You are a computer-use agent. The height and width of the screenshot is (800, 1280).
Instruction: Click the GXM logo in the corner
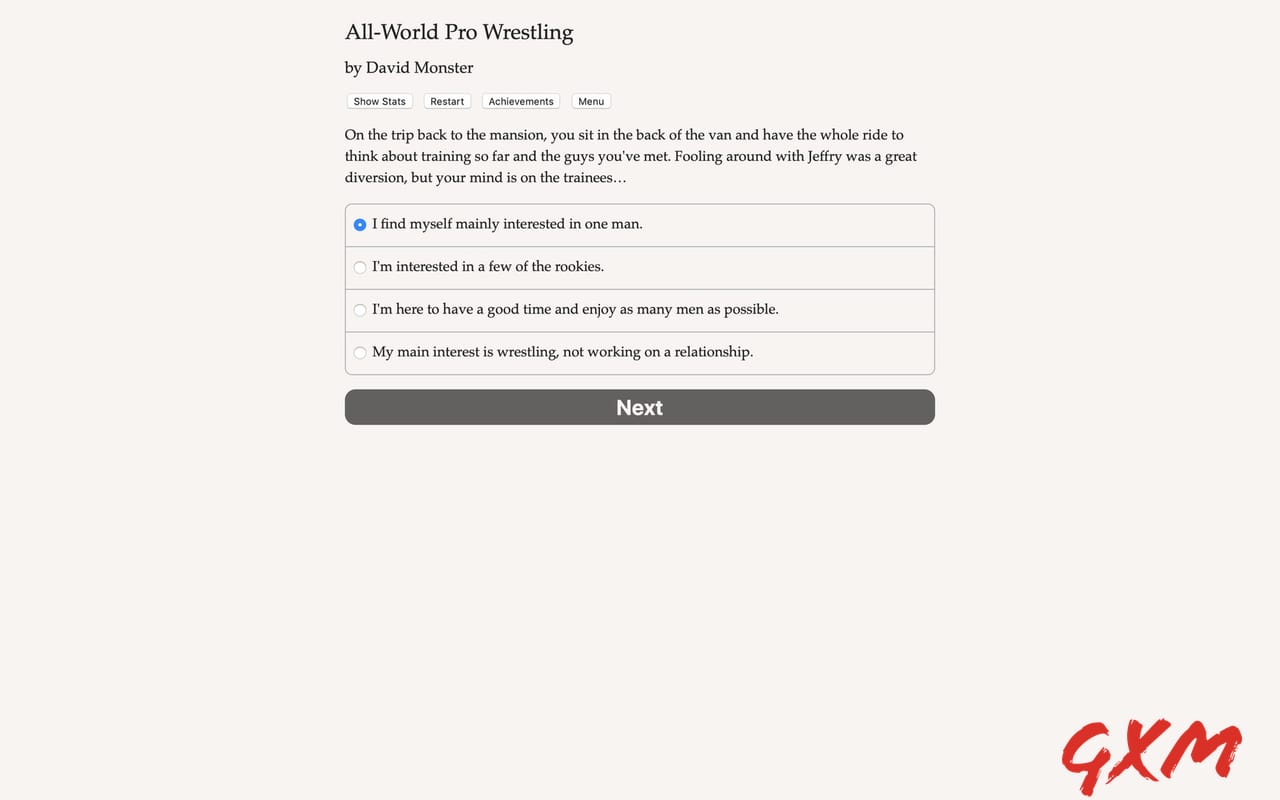[1152, 755]
